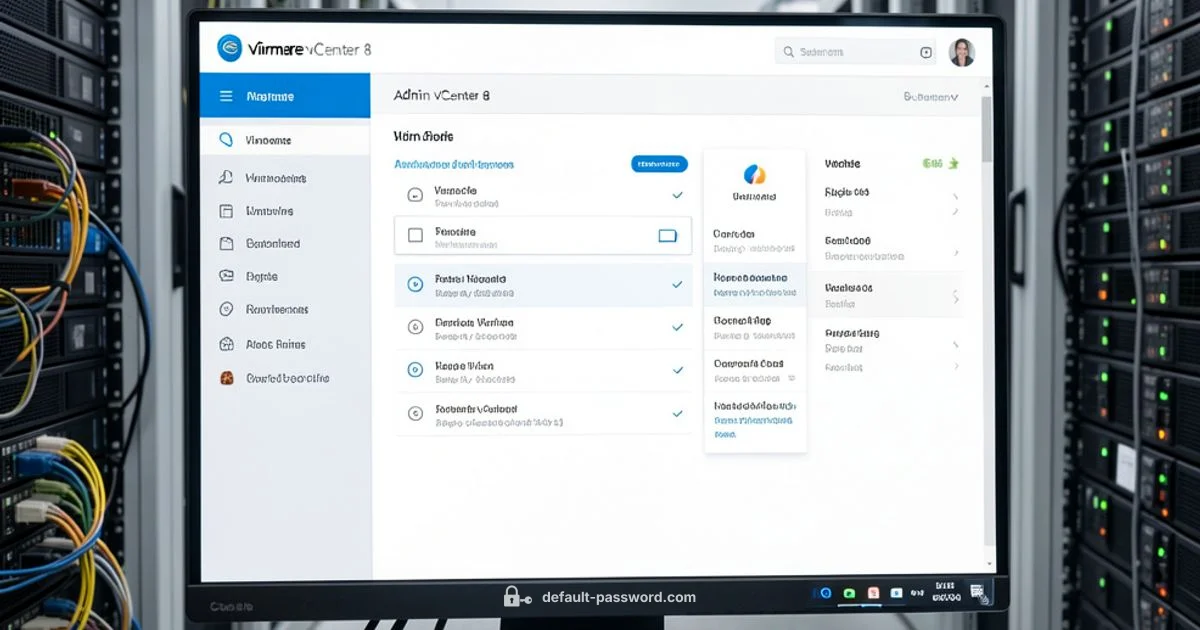Select the orange icon at sidebar bottom
This screenshot has width=1200, height=630.
pyautogui.click(x=227, y=377)
